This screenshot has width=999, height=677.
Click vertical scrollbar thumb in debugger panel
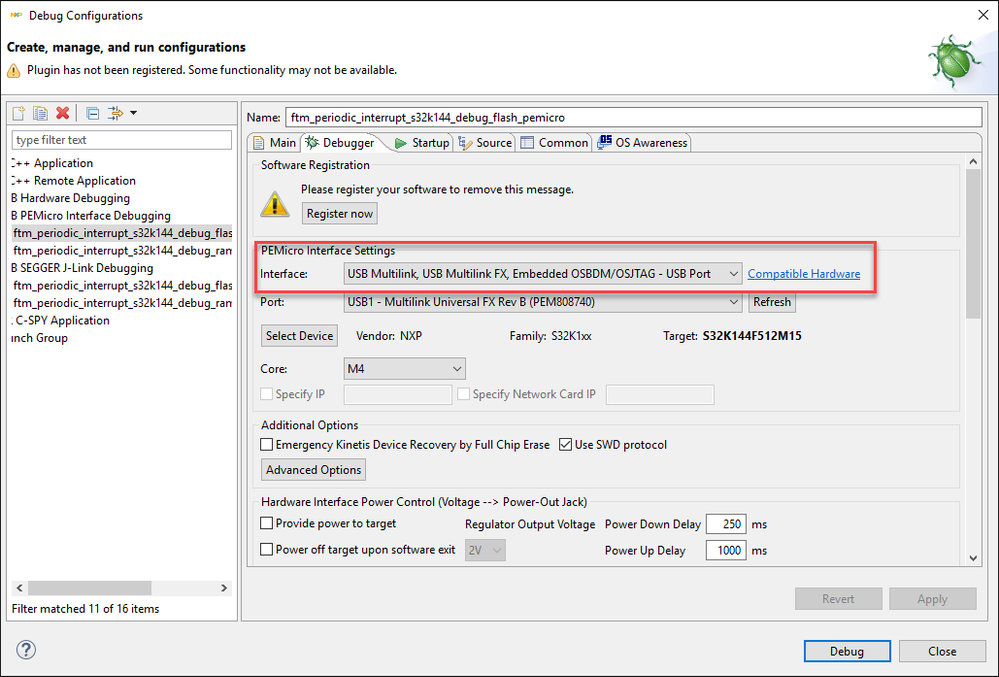(973, 244)
